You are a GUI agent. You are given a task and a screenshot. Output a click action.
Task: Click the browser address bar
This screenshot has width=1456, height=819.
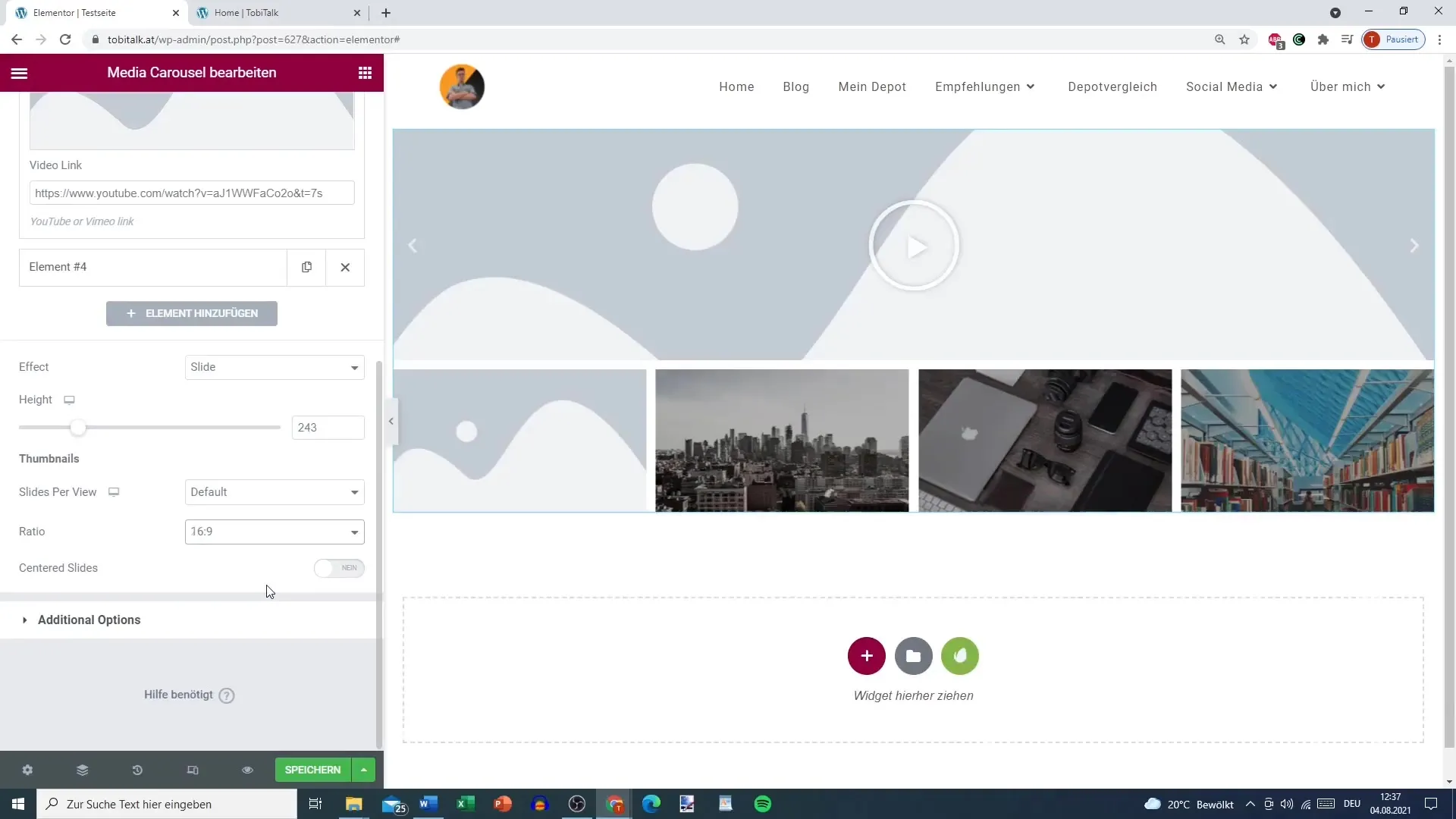point(645,39)
